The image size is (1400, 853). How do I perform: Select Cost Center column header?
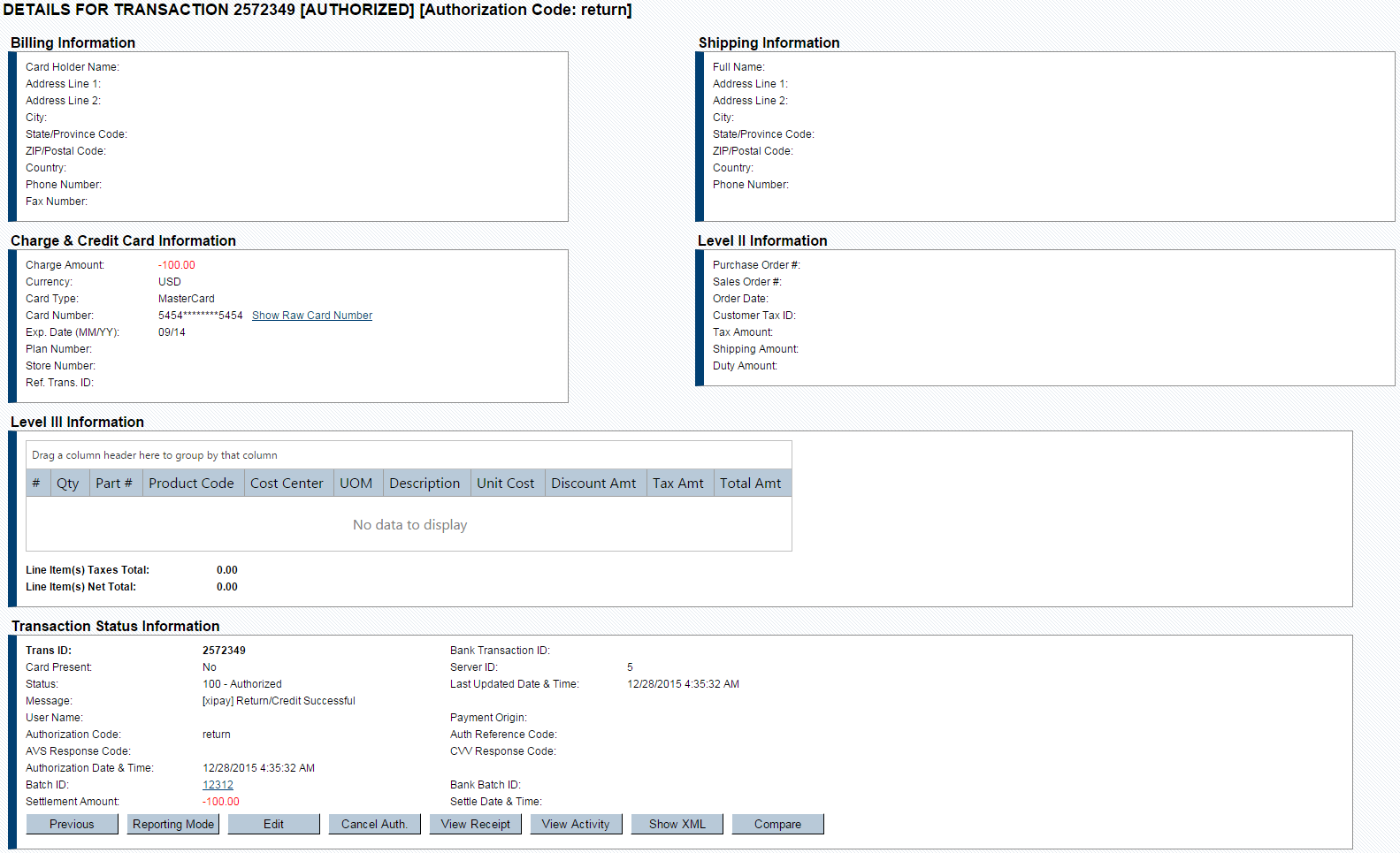click(x=287, y=483)
